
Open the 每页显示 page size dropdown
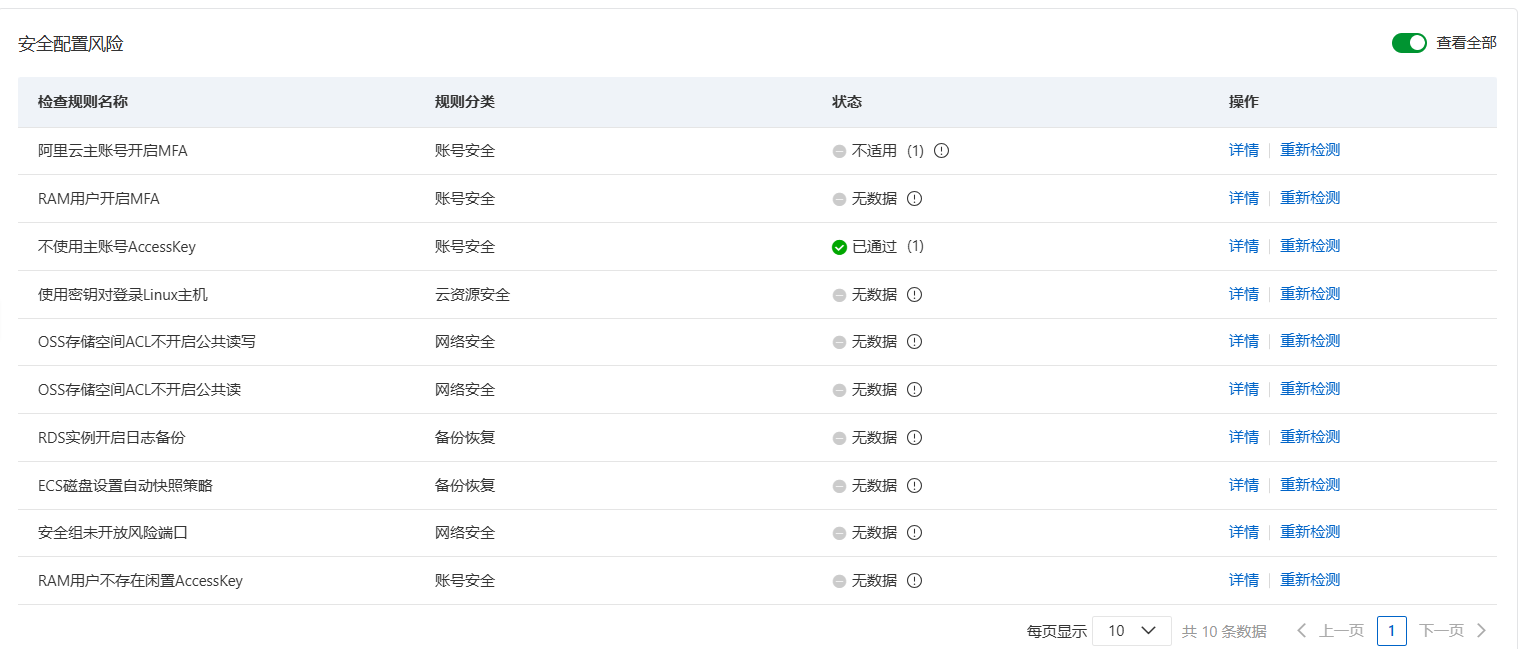[1132, 631]
